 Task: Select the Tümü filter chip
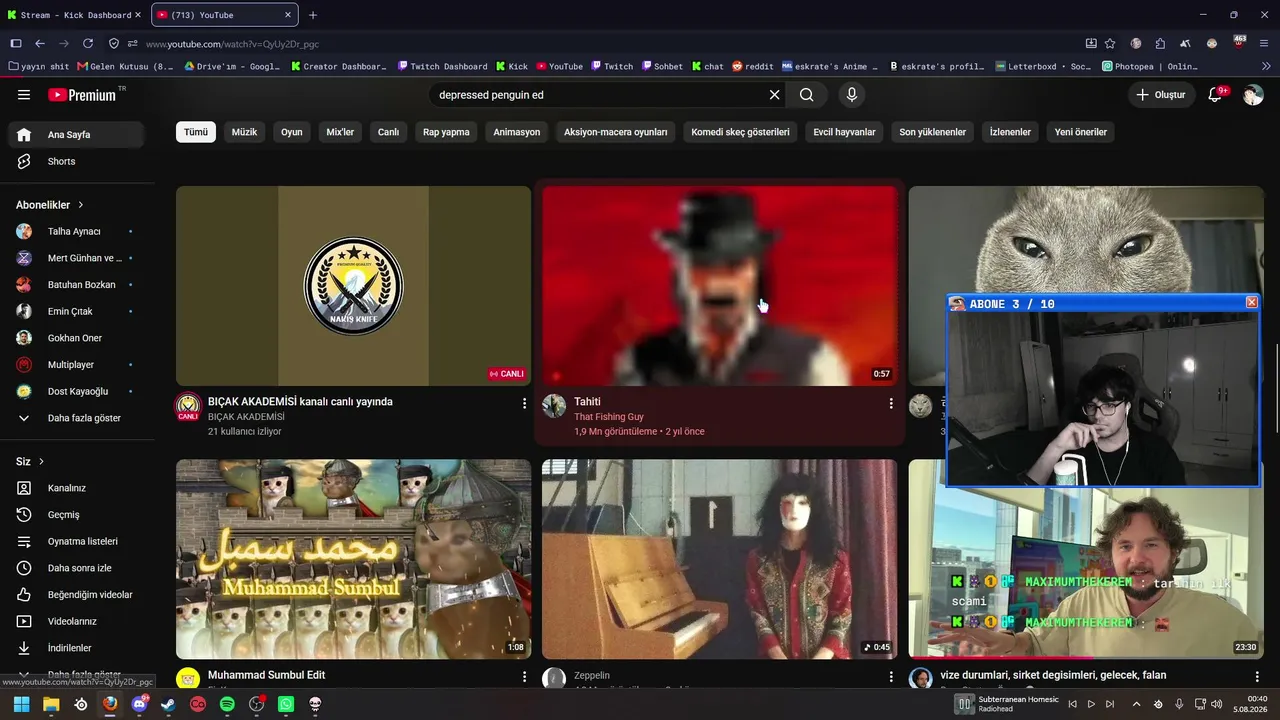pos(196,132)
